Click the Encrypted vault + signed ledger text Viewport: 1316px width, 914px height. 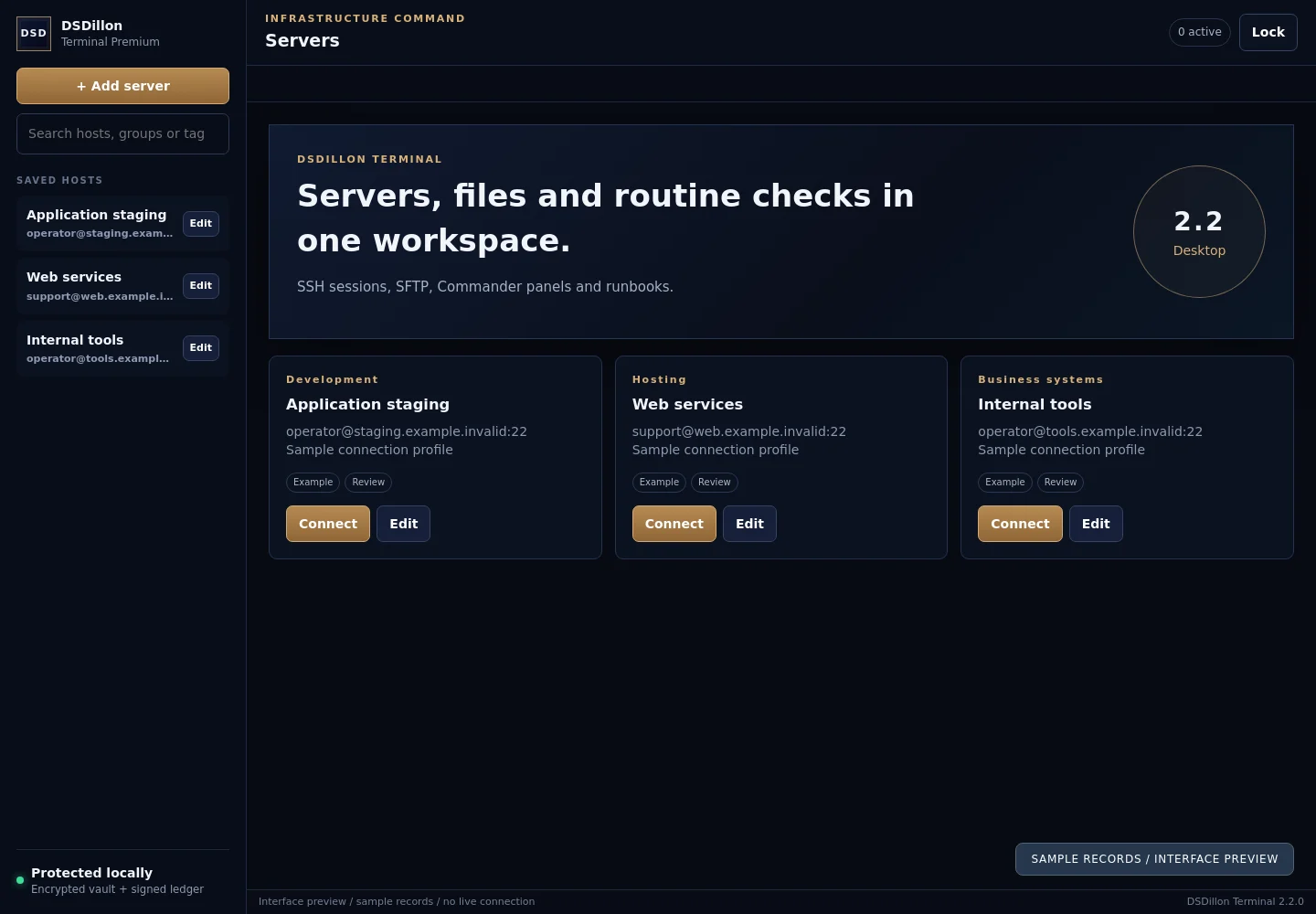[117, 889]
